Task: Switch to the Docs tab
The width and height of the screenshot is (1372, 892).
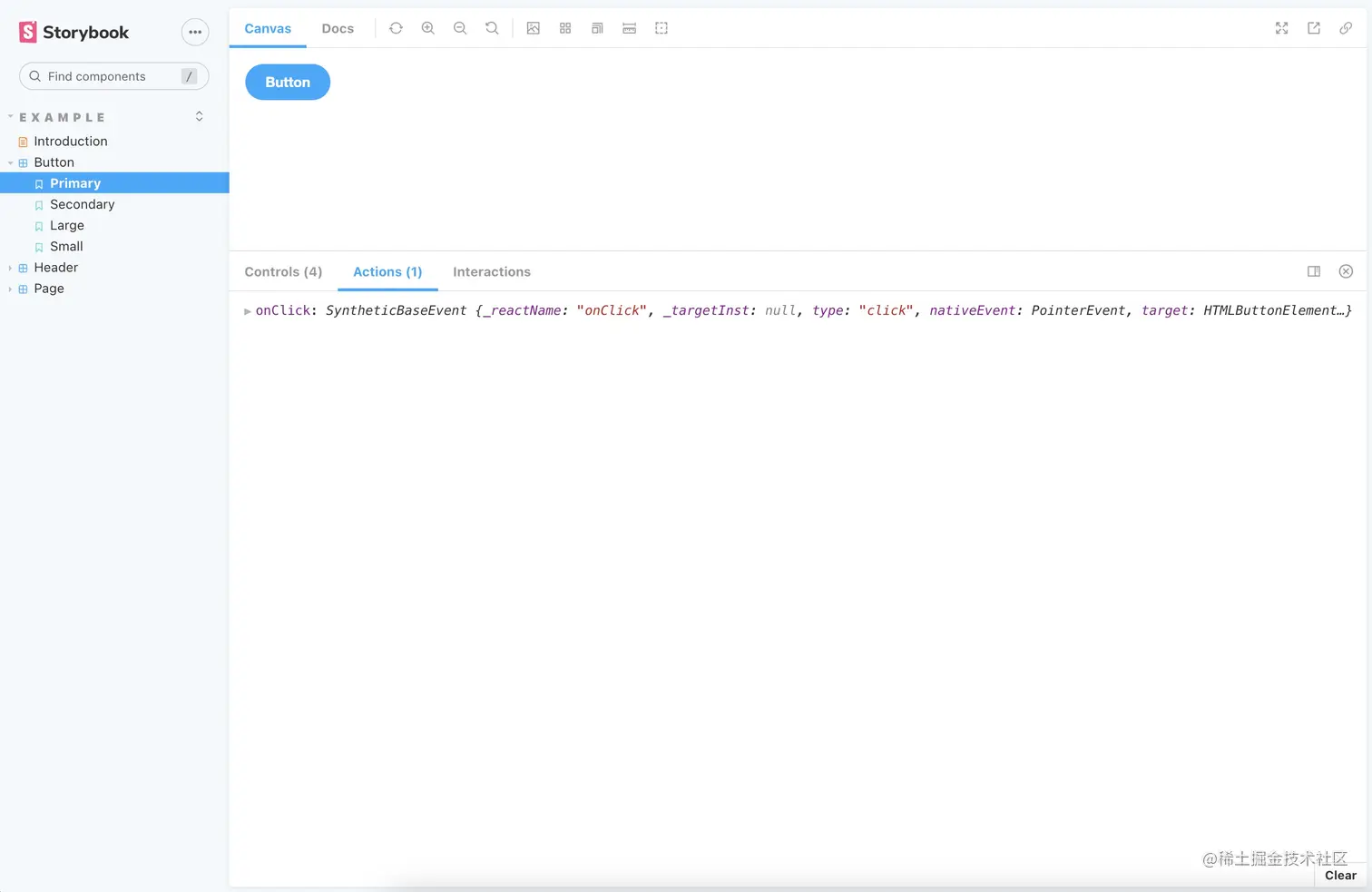Action: (x=338, y=28)
